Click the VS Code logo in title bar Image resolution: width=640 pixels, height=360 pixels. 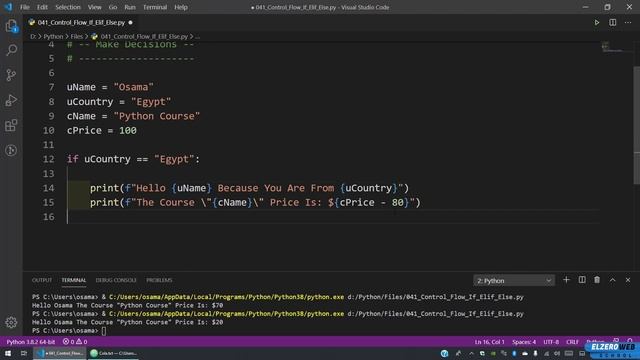click(8, 7)
